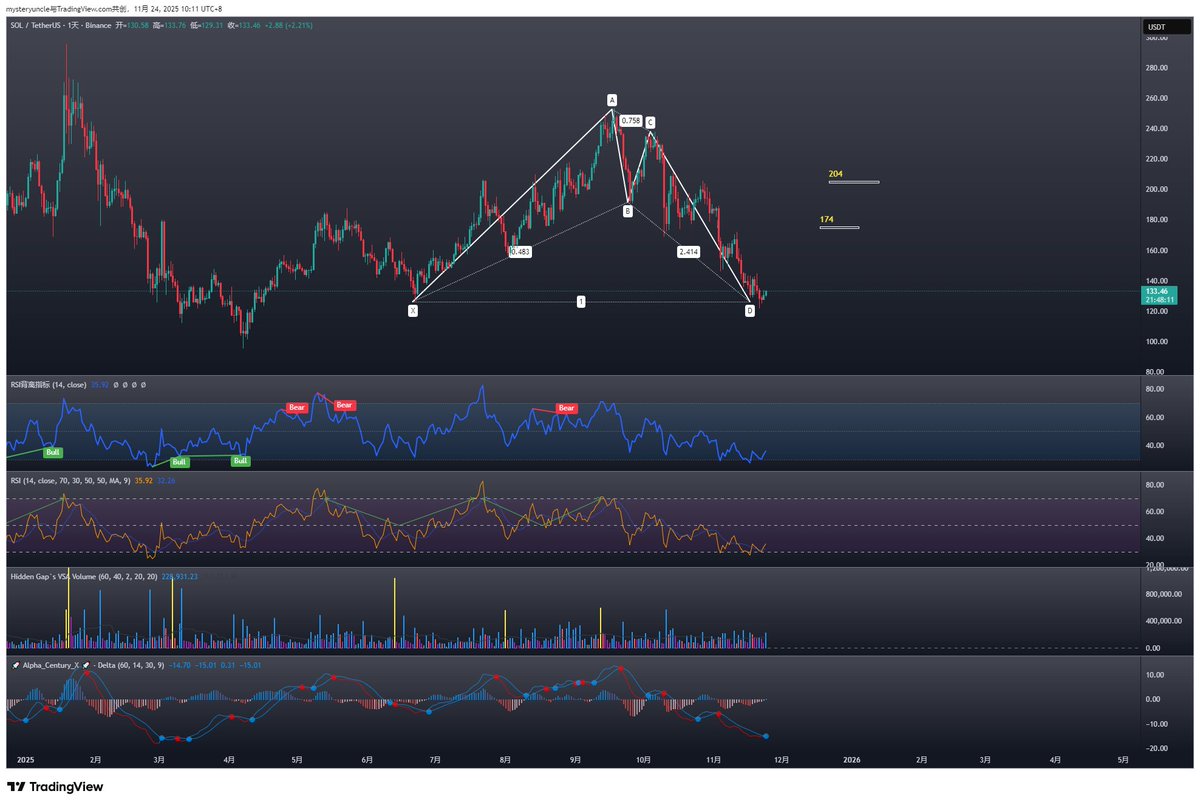Click the 7月 label on time axis

(x=435, y=760)
